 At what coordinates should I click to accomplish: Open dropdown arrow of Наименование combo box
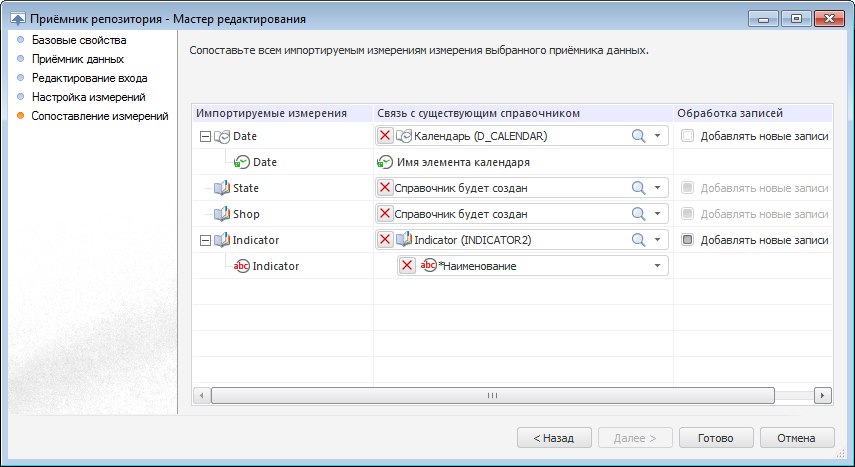tap(657, 266)
